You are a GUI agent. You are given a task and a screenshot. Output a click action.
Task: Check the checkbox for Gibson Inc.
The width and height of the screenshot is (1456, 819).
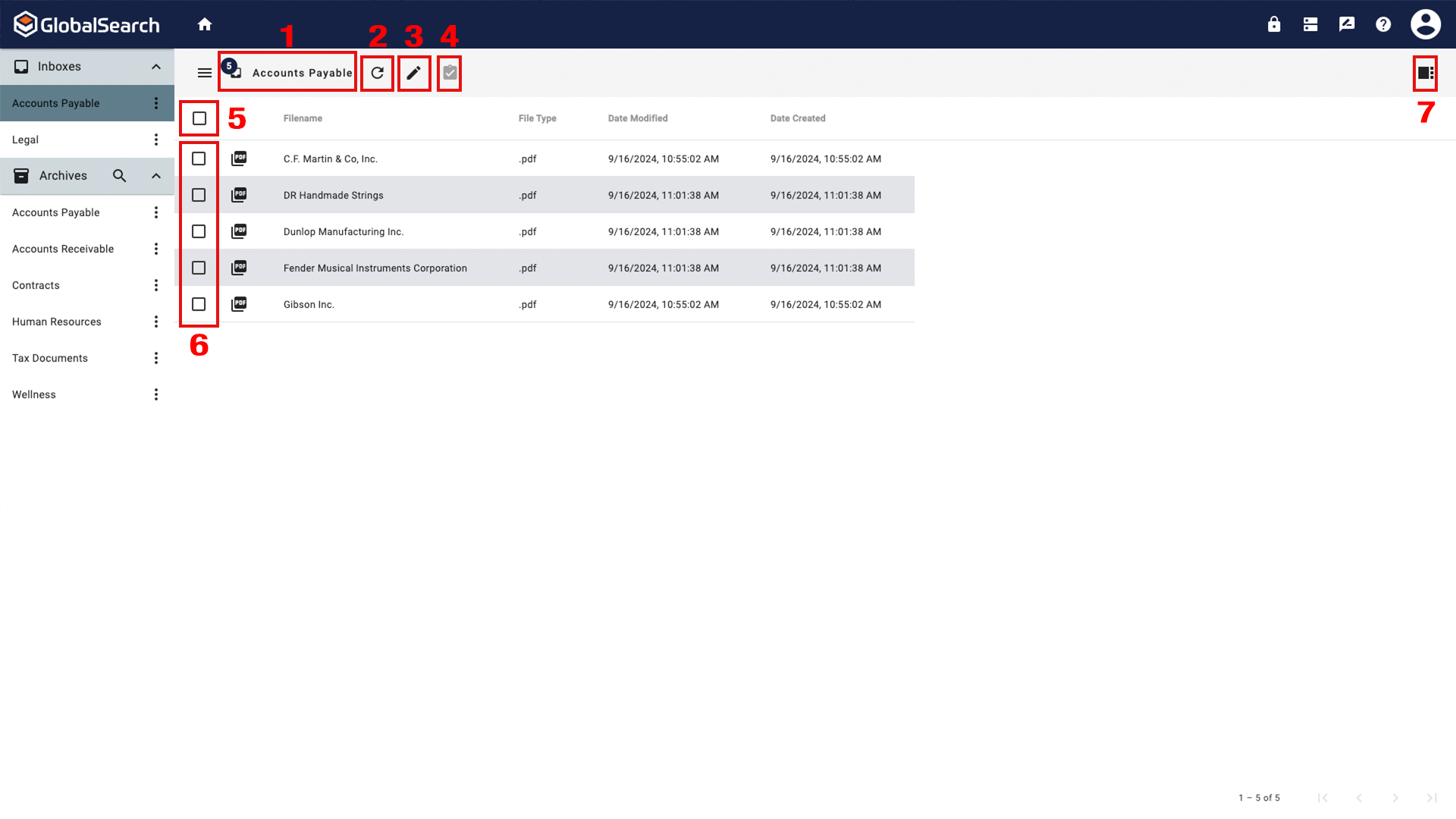point(199,304)
